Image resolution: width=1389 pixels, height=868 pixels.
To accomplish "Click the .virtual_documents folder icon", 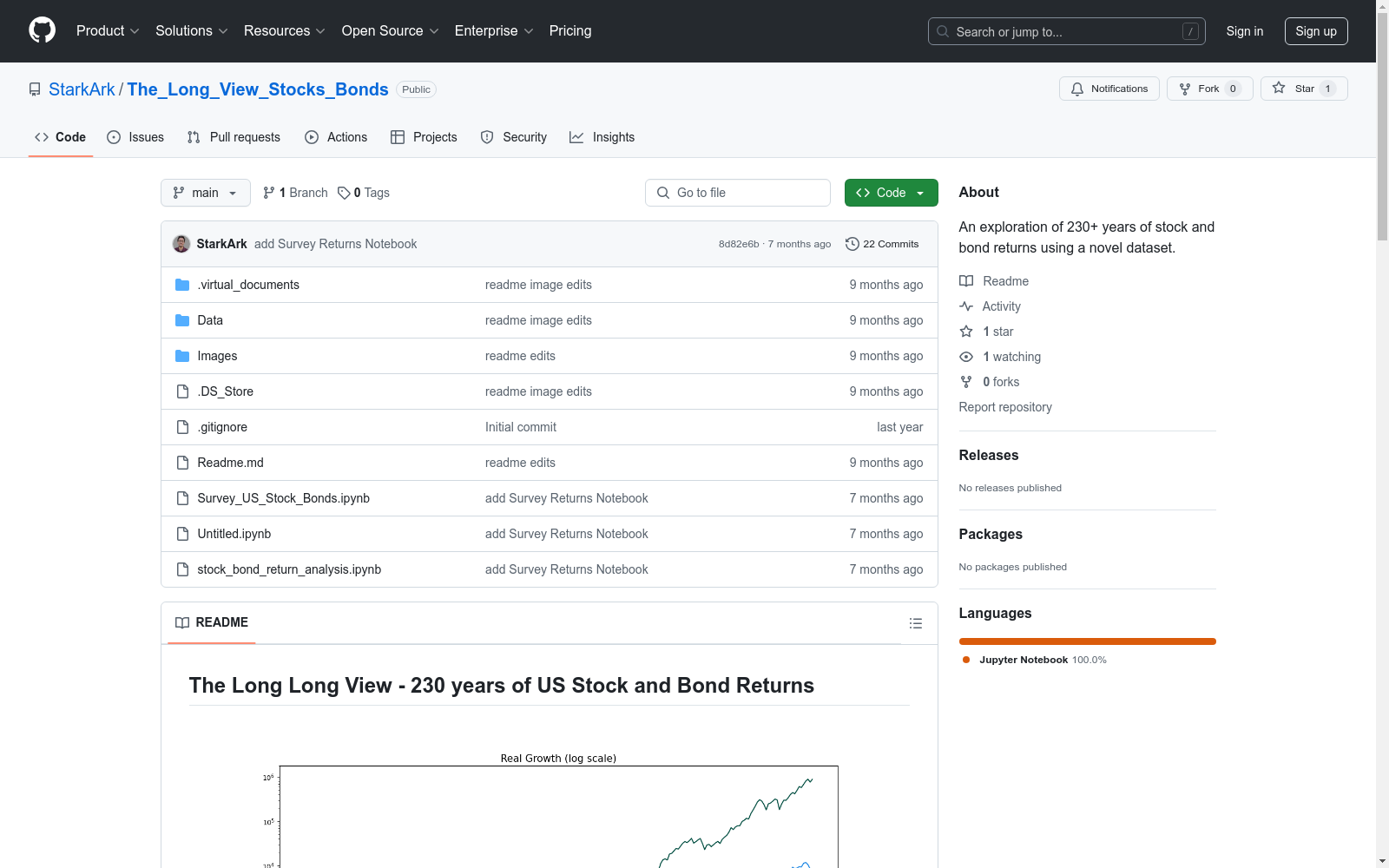I will pos(182,285).
